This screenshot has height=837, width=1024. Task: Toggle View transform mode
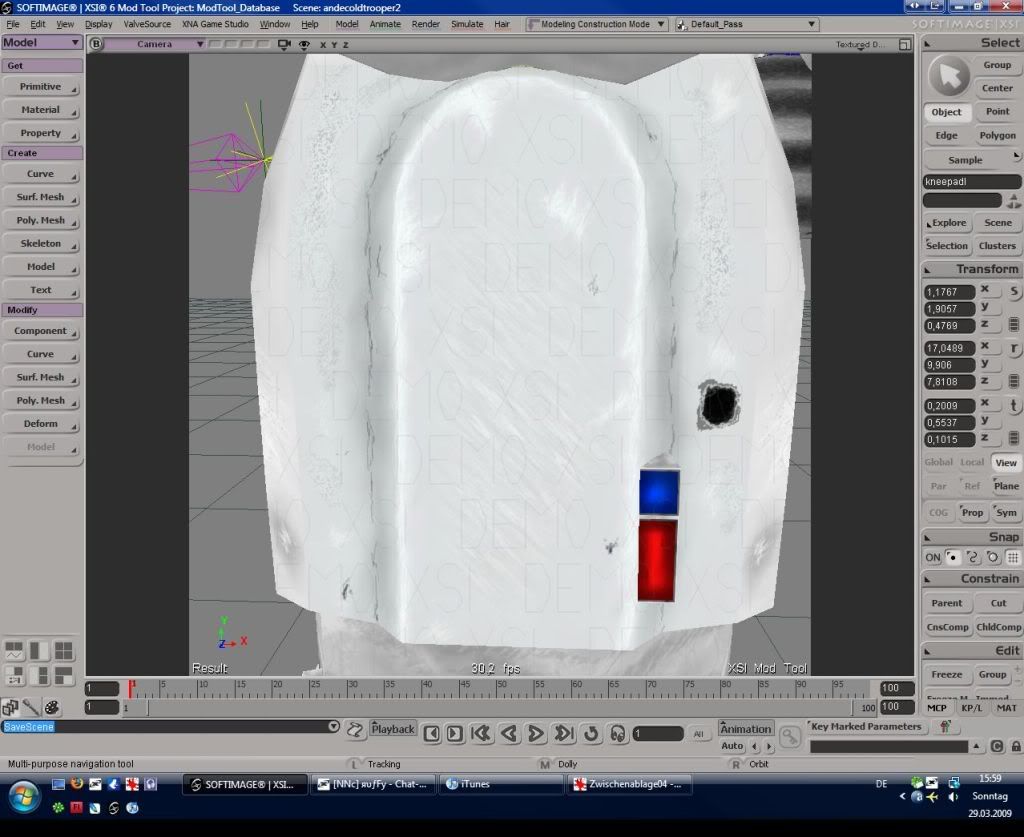(1006, 462)
